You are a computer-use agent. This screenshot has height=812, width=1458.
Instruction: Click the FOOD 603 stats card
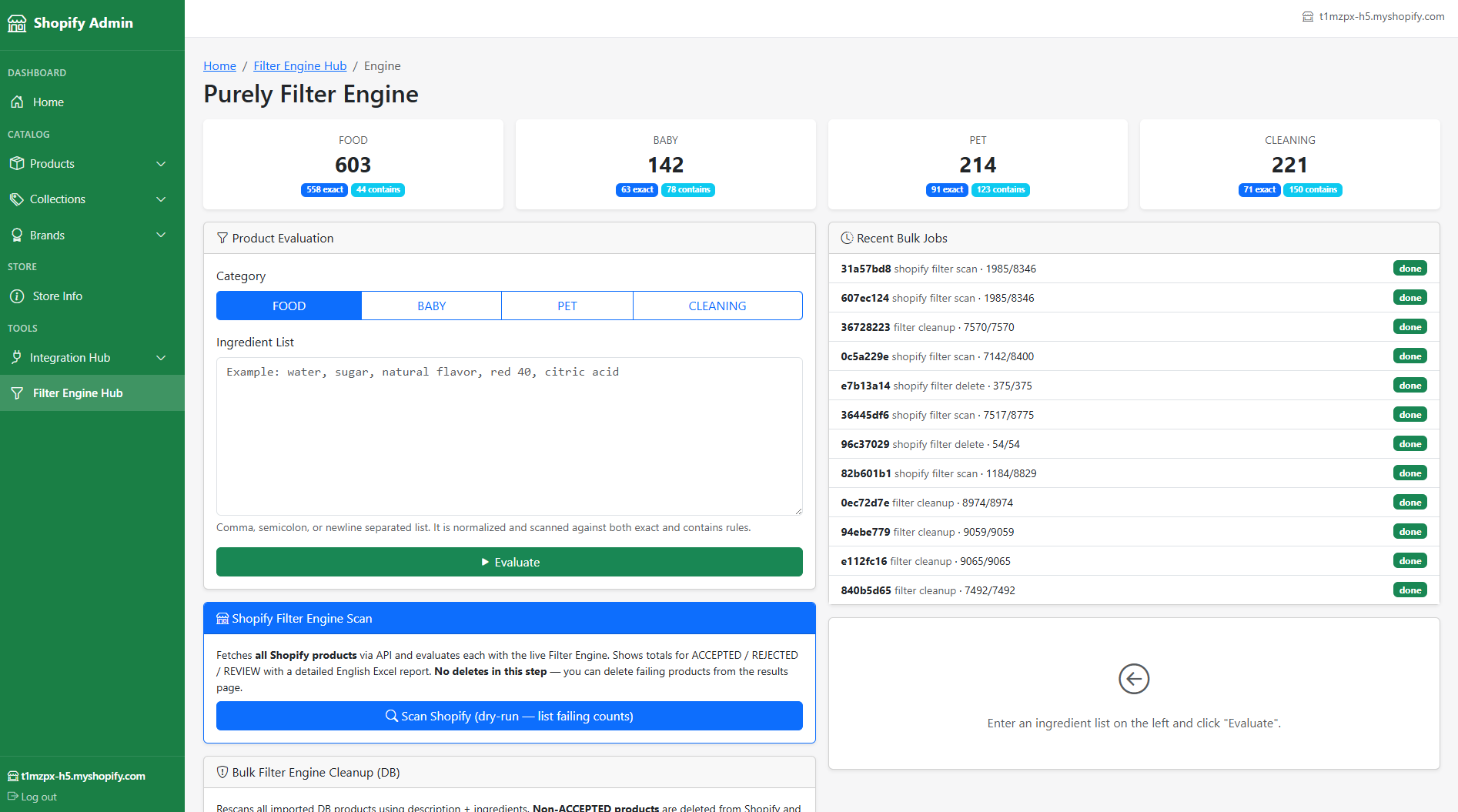(353, 164)
